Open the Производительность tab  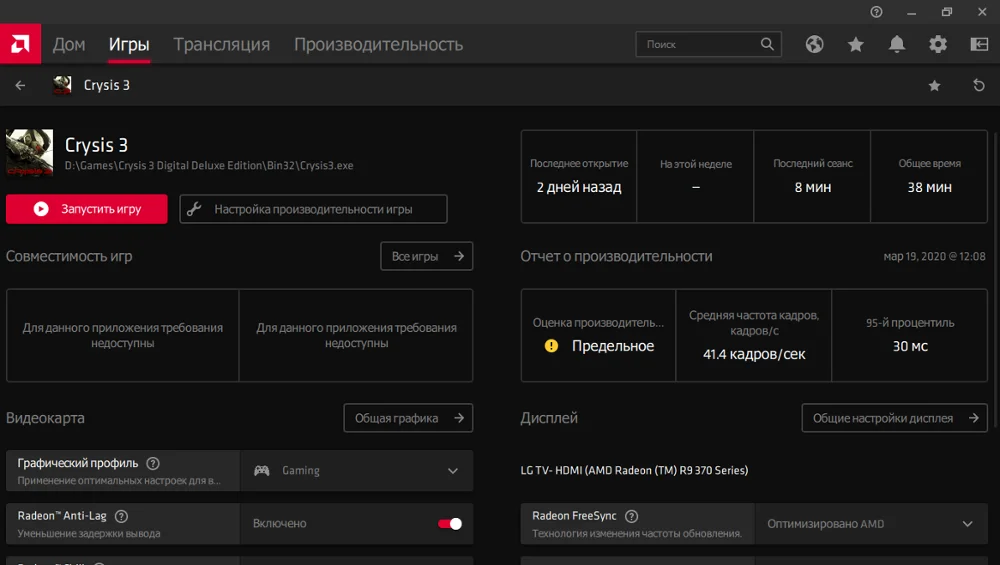pyautogui.click(x=378, y=44)
